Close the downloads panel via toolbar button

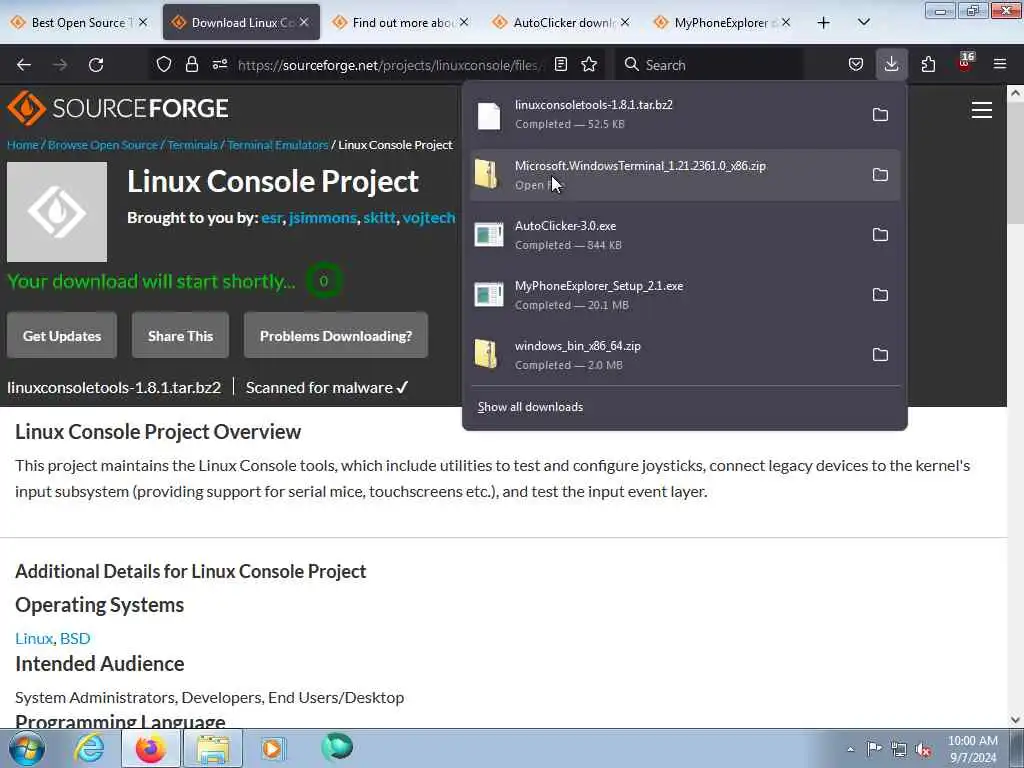[891, 64]
